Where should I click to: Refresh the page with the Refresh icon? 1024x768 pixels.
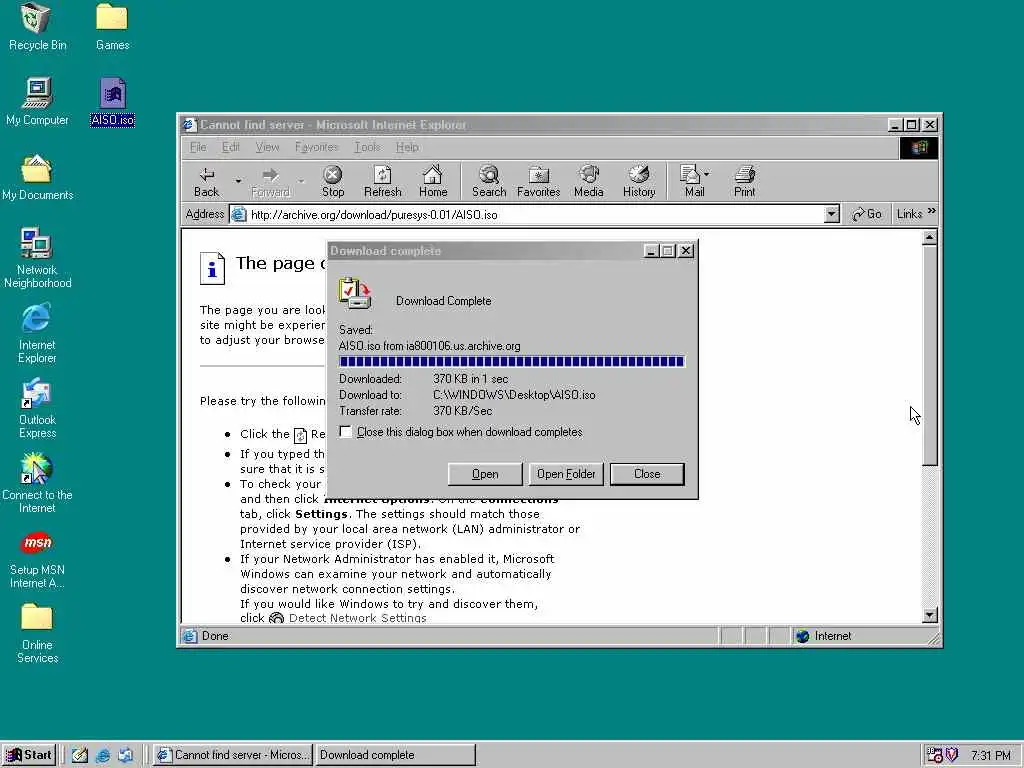pyautogui.click(x=383, y=181)
